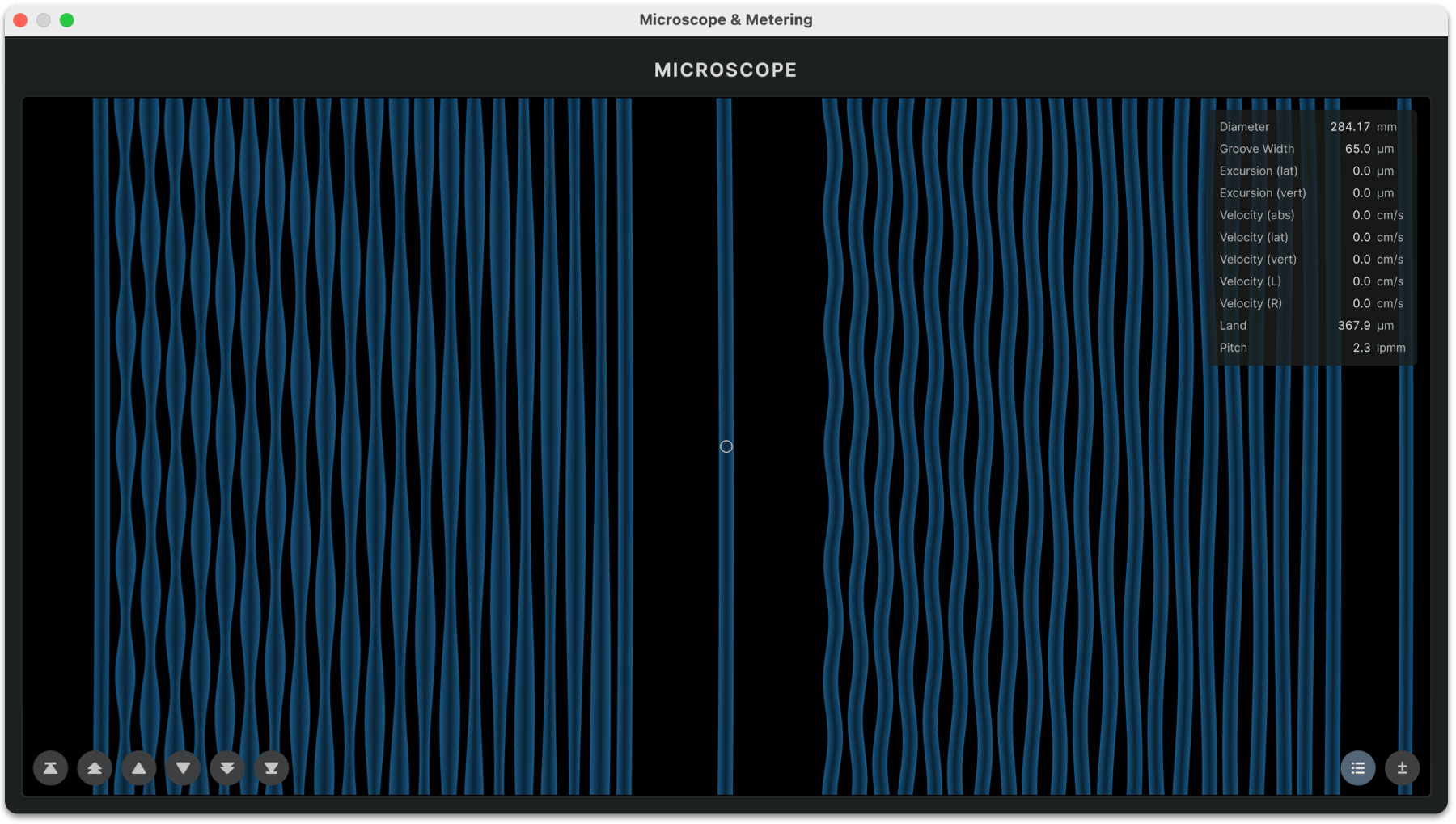Screen dimensions: 1456x824
Task: Jump to top with bar-arrow button
Action: tap(50, 768)
